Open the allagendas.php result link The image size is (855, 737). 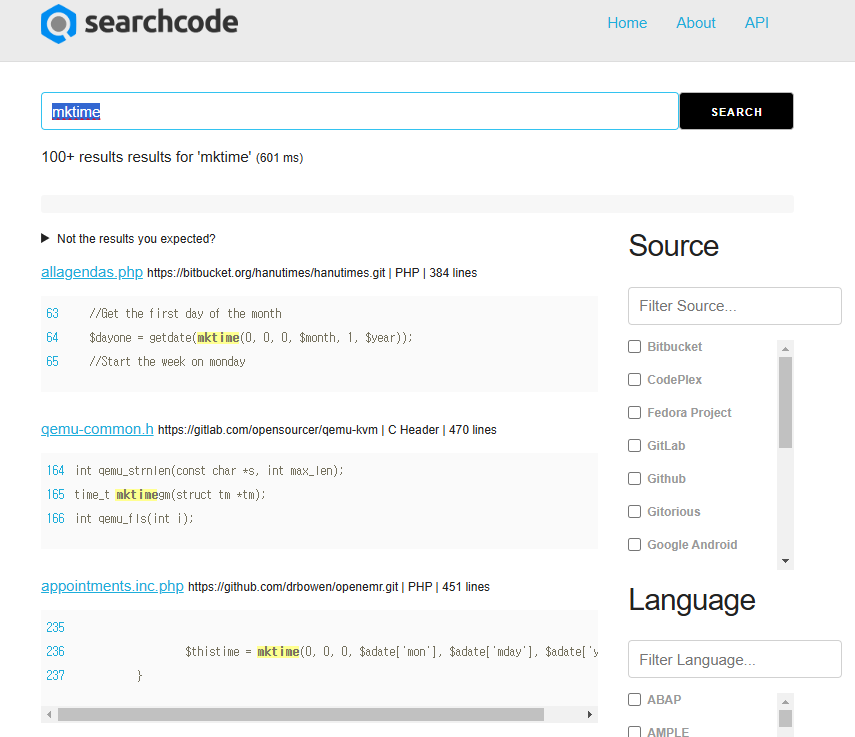tap(92, 271)
